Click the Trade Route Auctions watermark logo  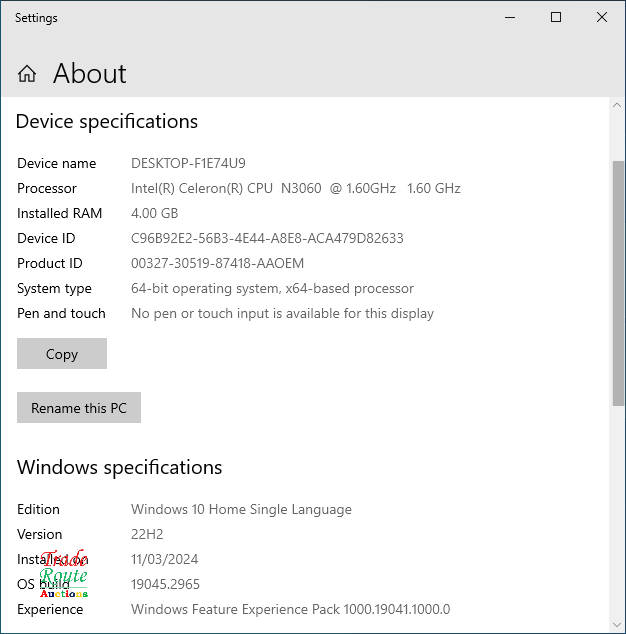(x=65, y=575)
